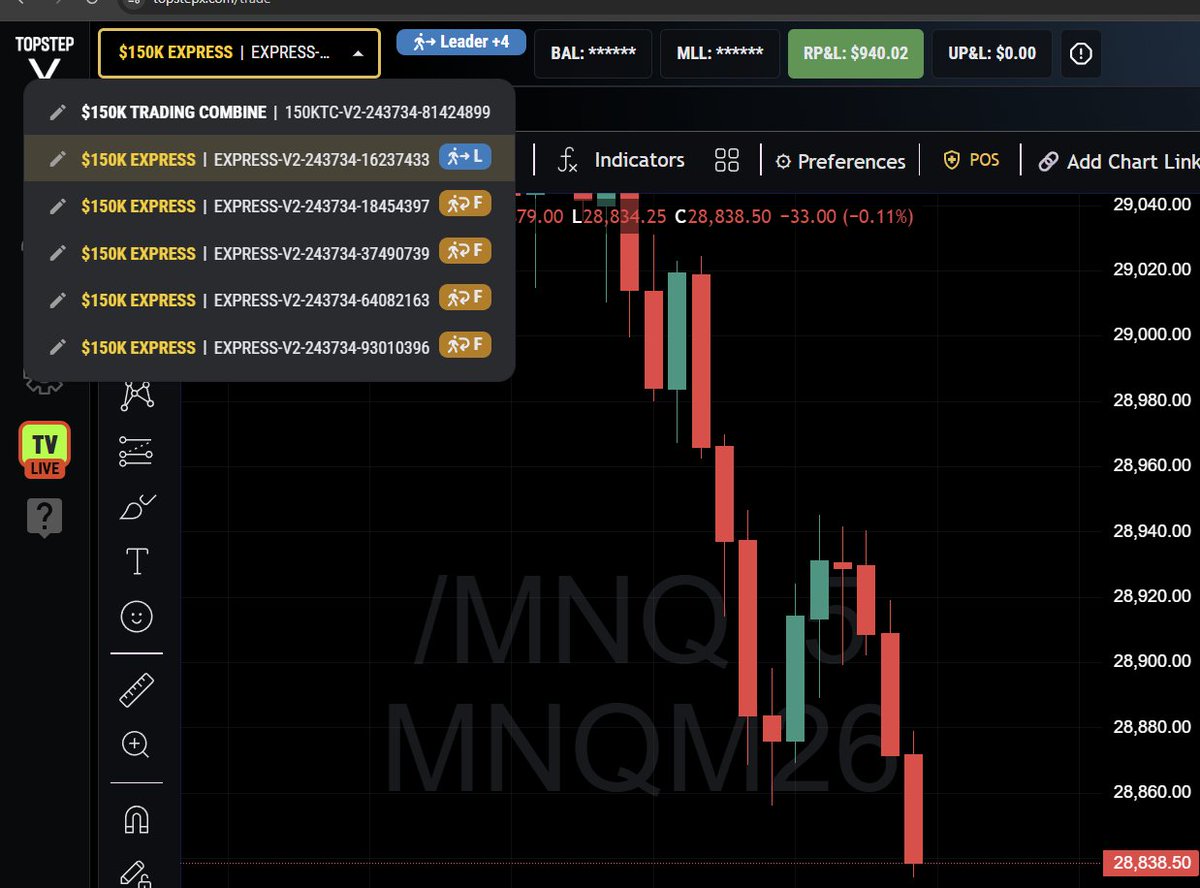Open the emoji icons tool

pyautogui.click(x=136, y=616)
